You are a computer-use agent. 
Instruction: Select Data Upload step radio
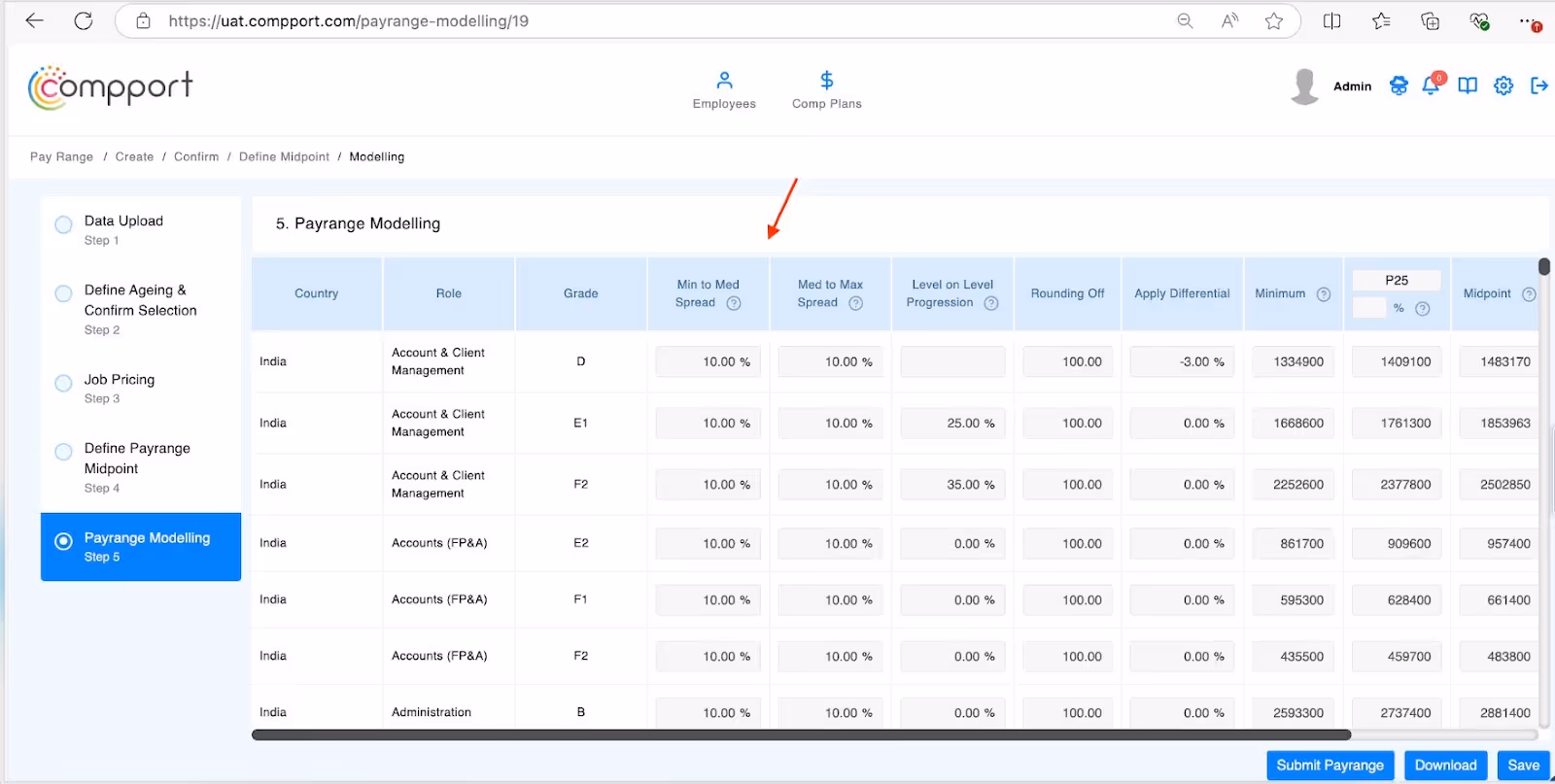63,224
